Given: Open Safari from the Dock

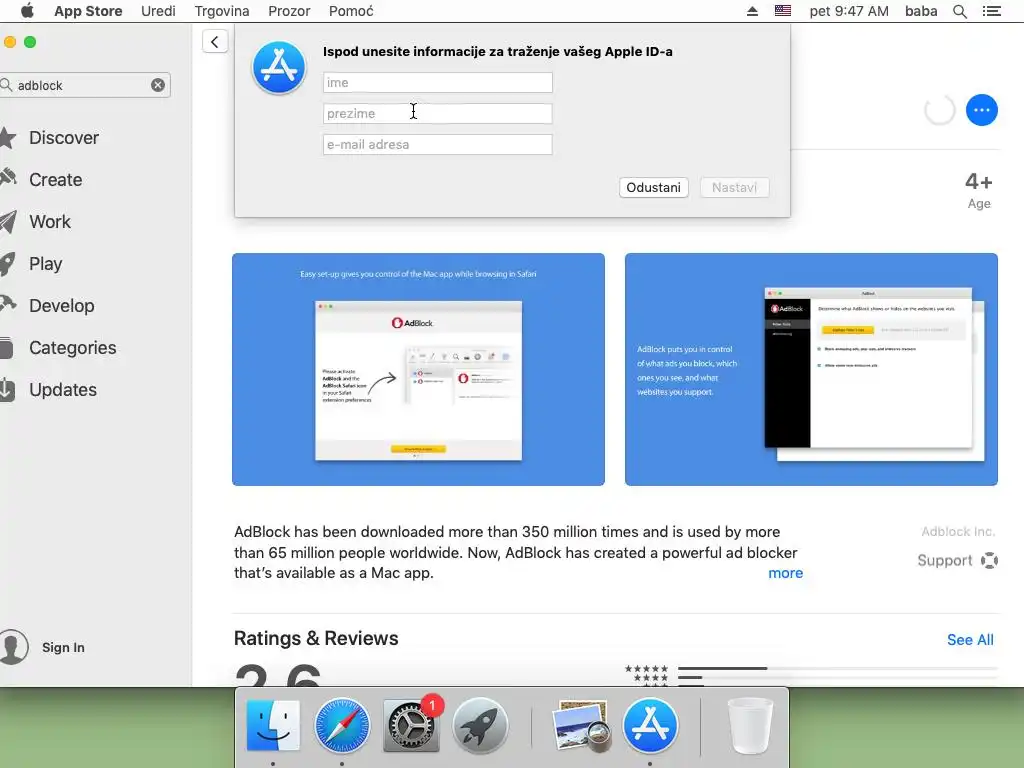Looking at the screenshot, I should click(x=342, y=726).
